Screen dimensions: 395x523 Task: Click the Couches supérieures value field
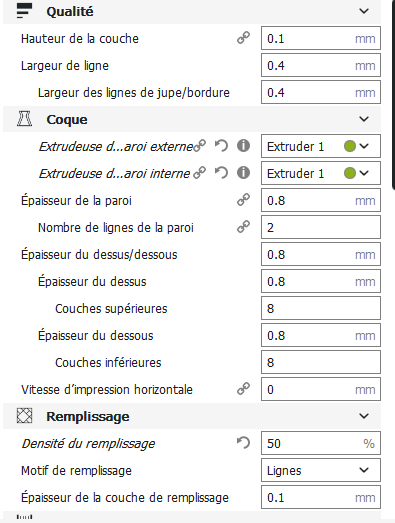[x=321, y=308]
